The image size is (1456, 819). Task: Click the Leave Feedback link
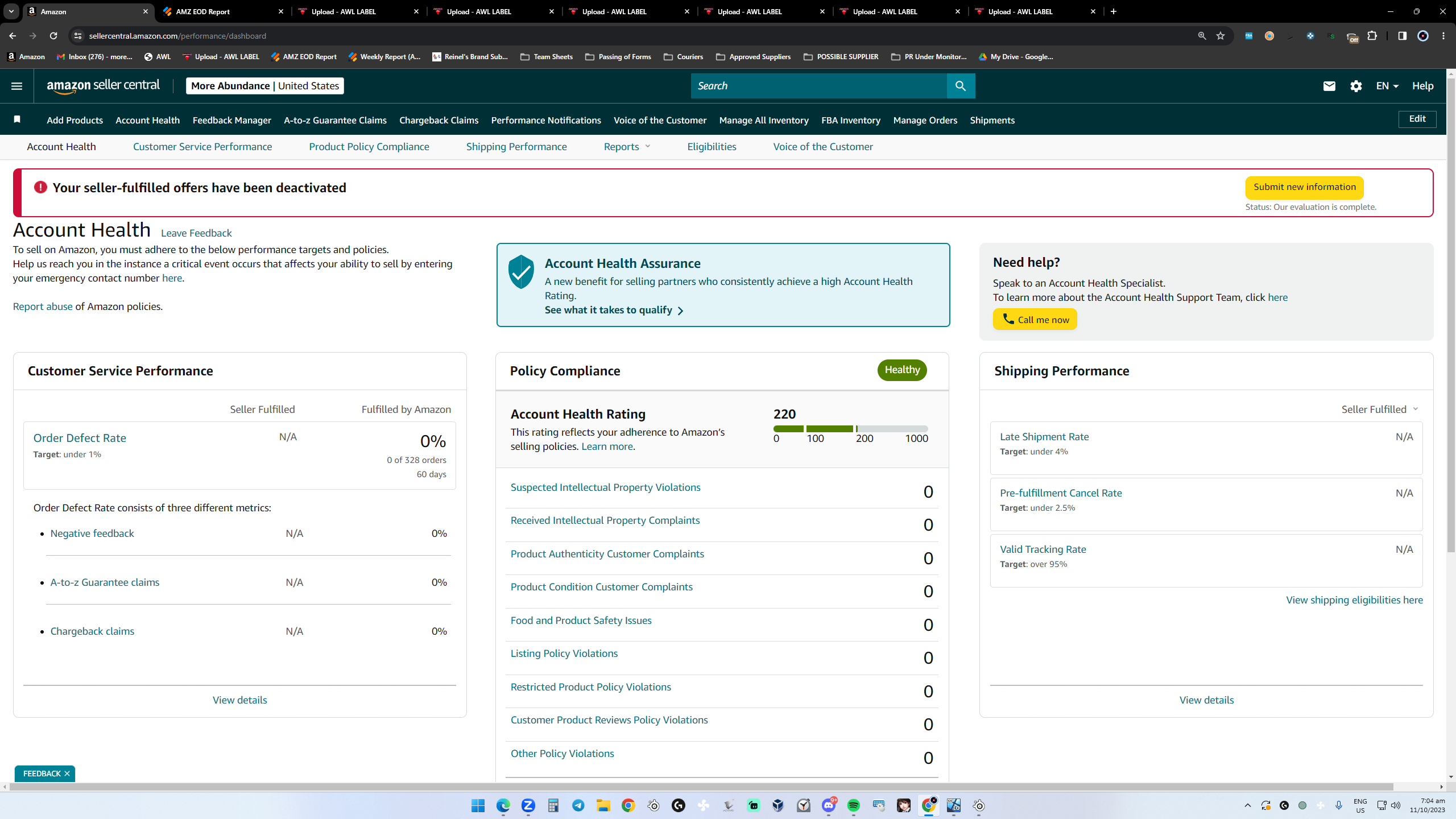click(x=196, y=233)
